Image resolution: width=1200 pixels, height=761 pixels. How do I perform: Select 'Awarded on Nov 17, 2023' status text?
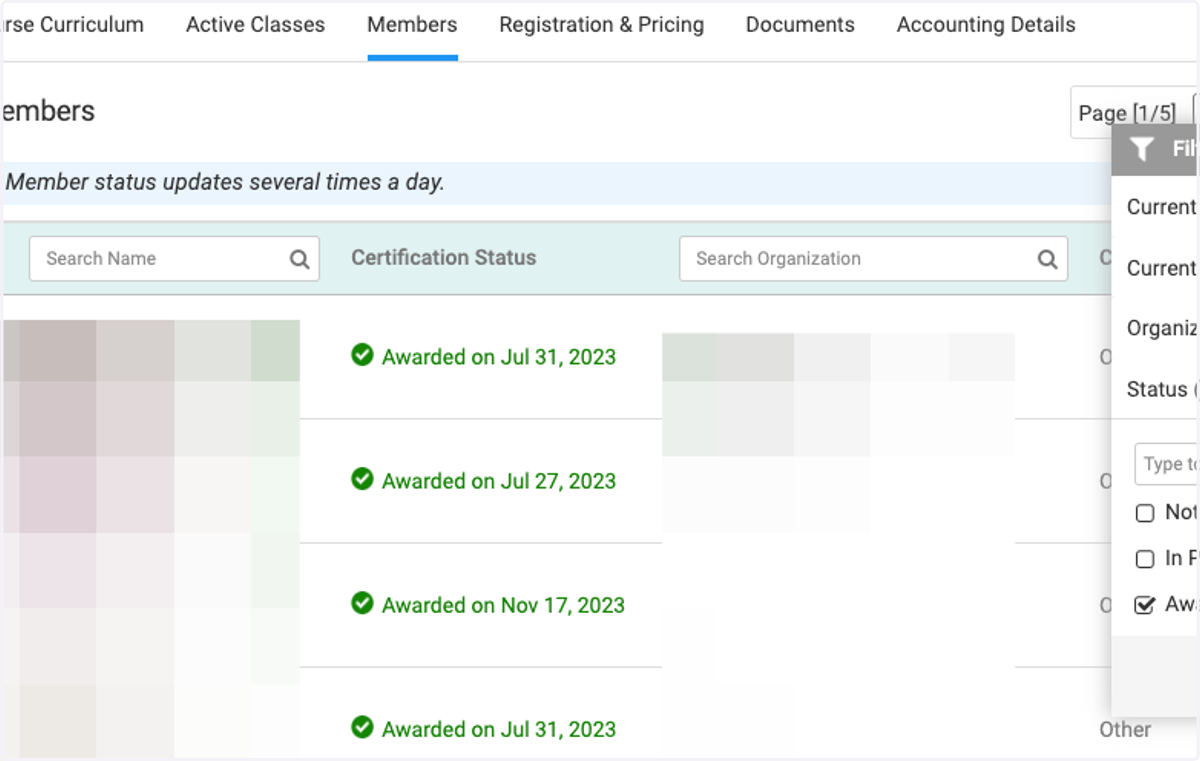tap(503, 605)
